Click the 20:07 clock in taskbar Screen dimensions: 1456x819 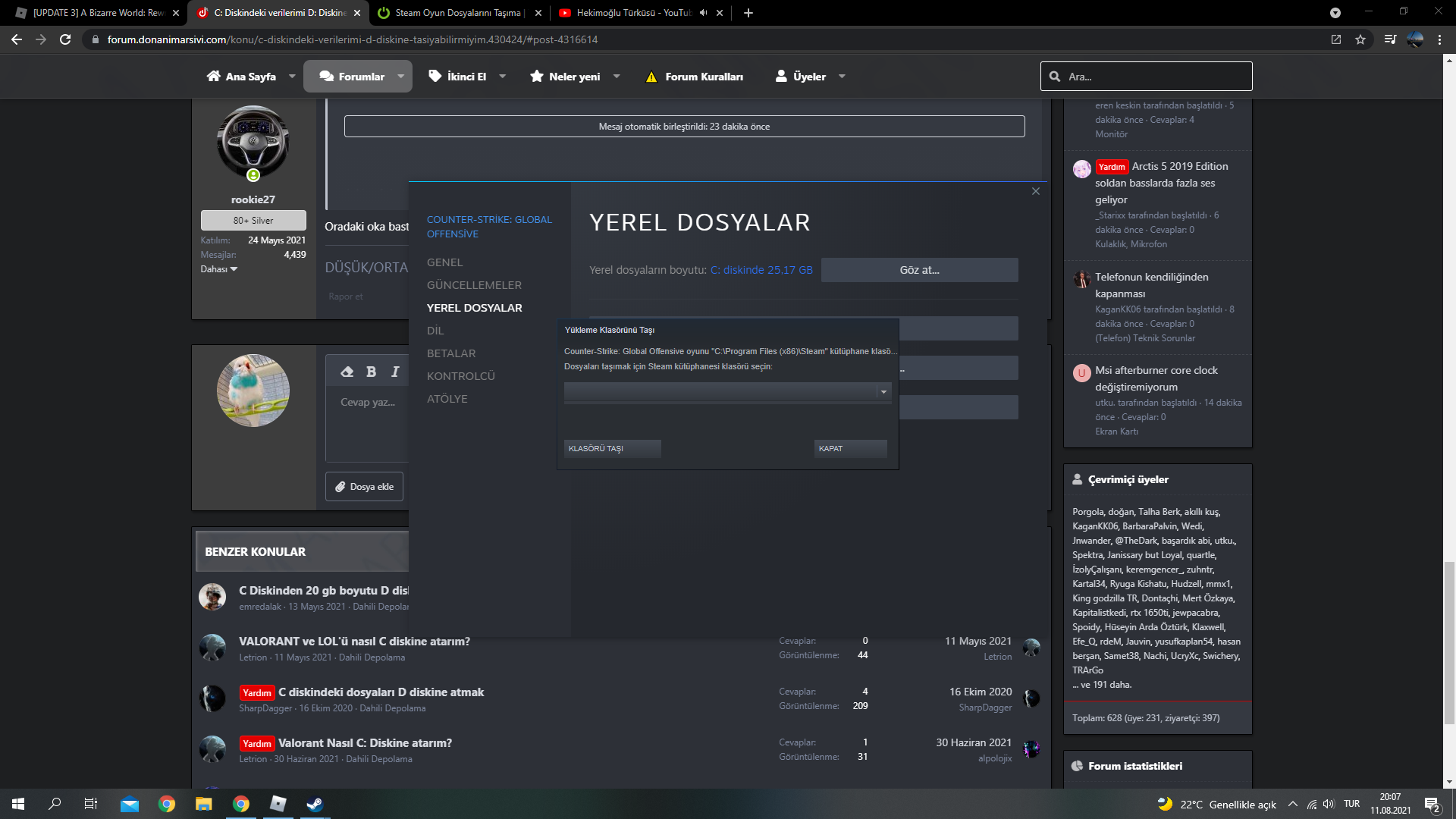point(1390,797)
